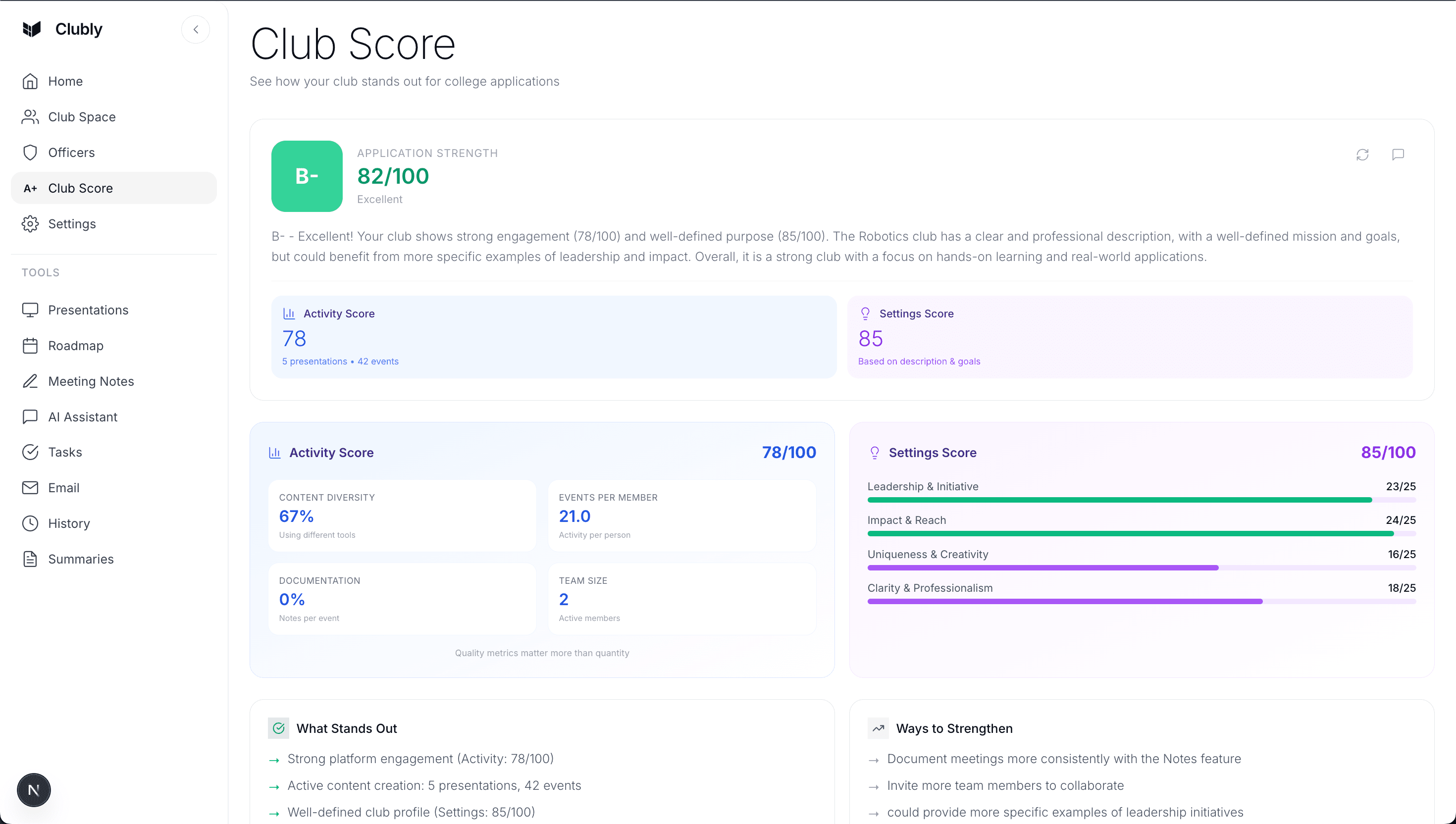Click the Meeting Notes pencil icon
The image size is (1456, 824).
point(31,381)
